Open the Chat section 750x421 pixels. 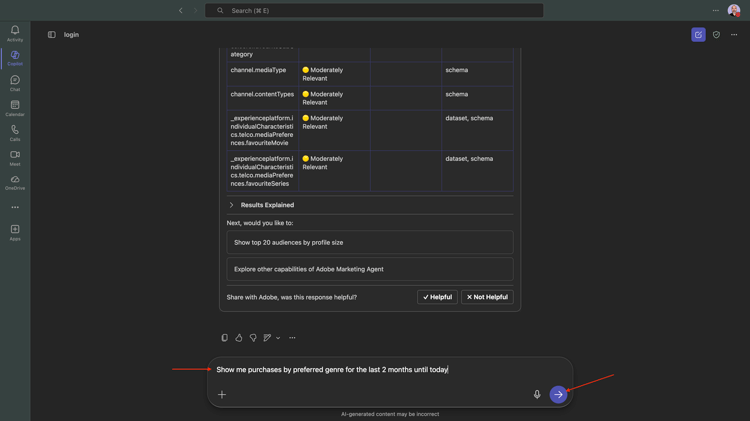coord(15,83)
